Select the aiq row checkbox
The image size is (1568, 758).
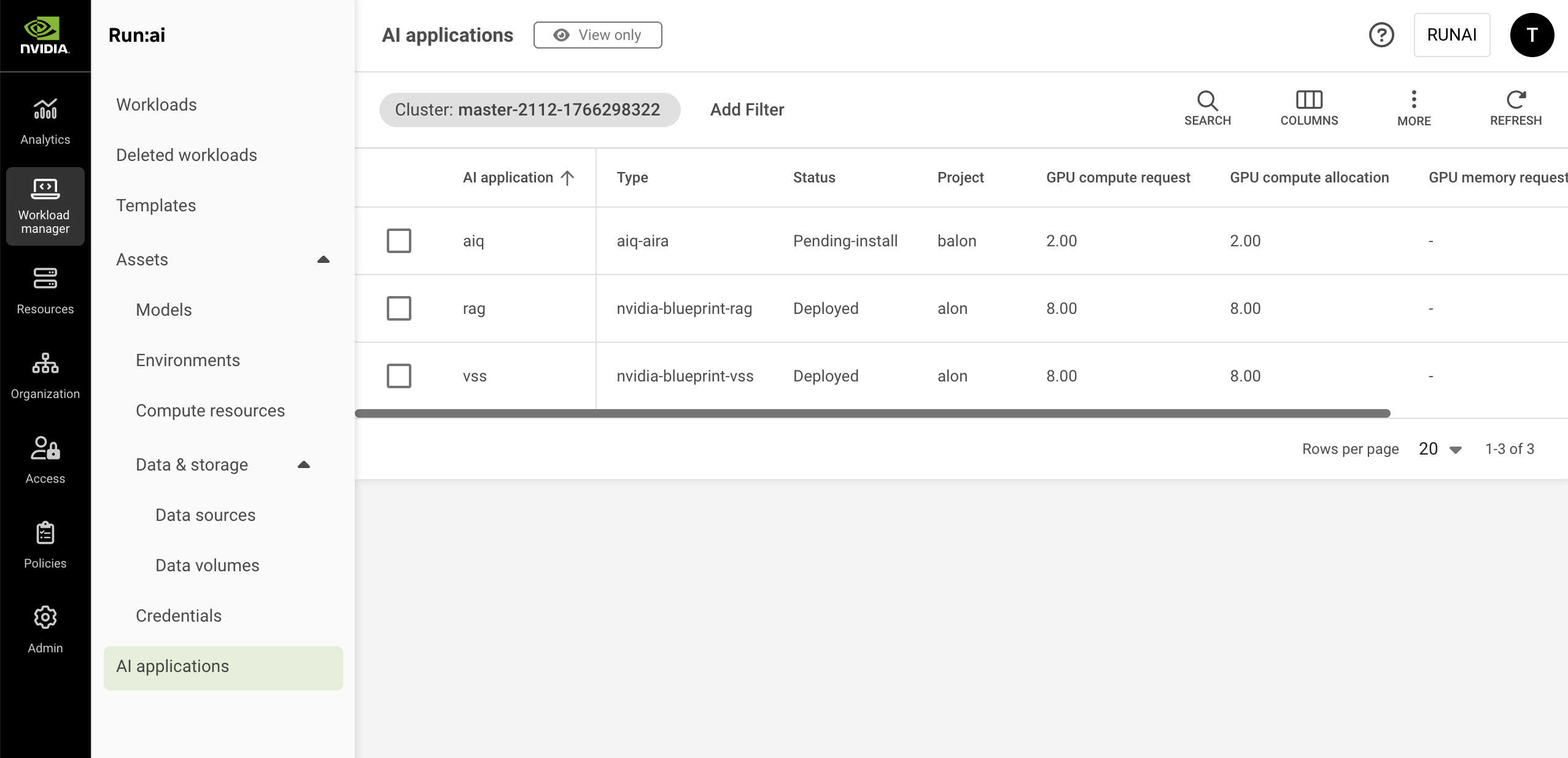pyautogui.click(x=399, y=241)
